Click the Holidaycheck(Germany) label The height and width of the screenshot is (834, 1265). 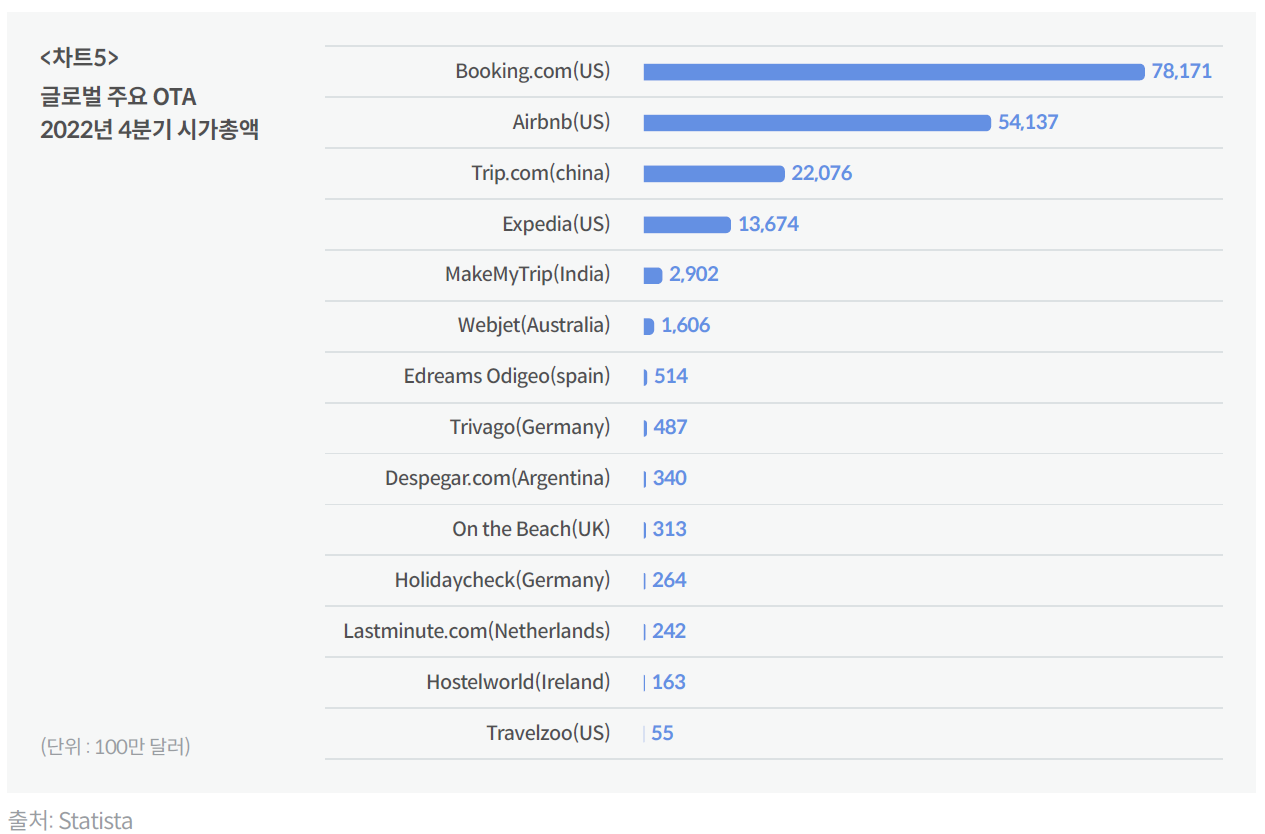(502, 580)
